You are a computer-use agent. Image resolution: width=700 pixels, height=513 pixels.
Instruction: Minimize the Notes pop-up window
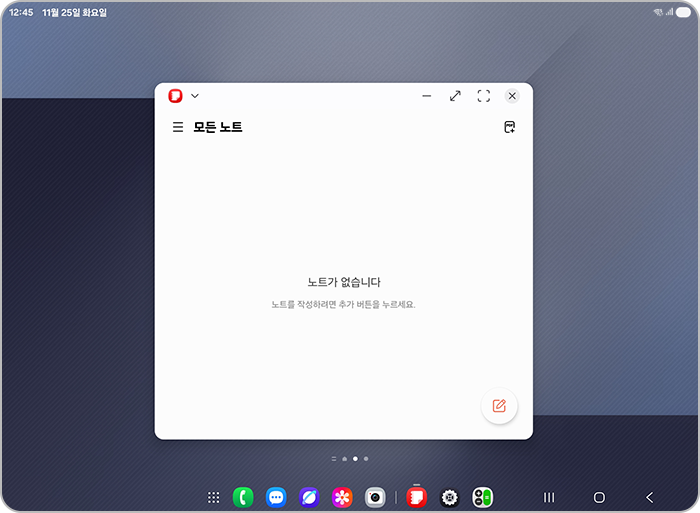[x=427, y=96]
